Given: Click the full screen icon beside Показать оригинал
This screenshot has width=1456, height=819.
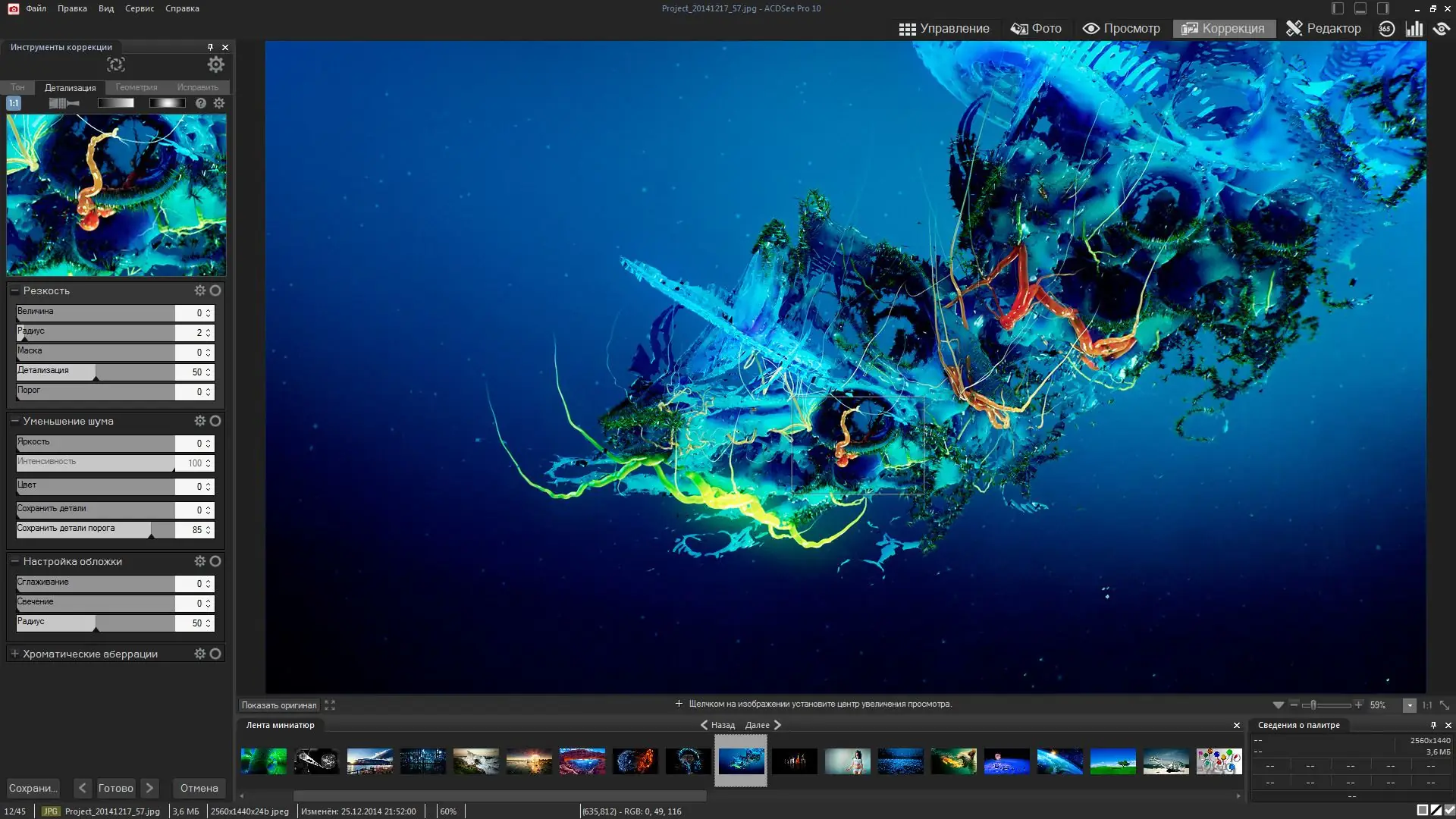Looking at the screenshot, I should click(x=330, y=704).
